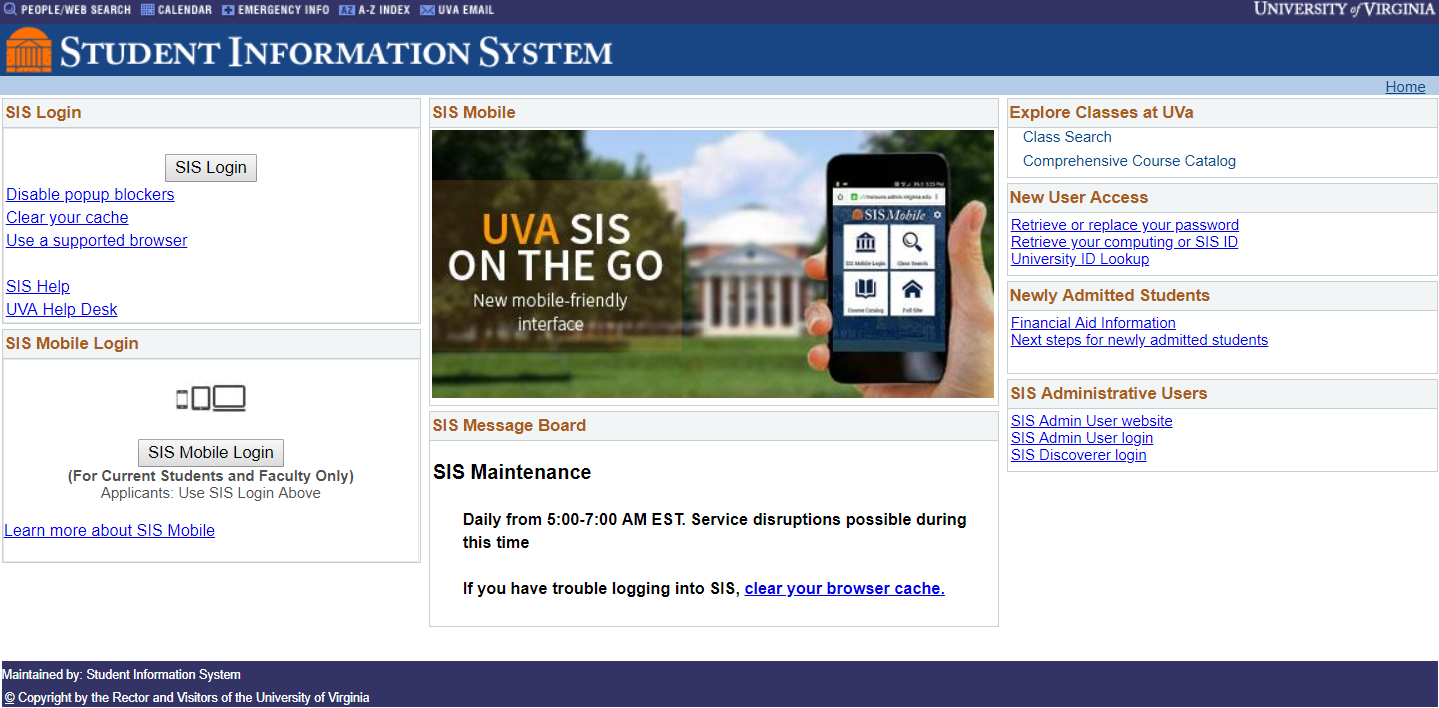Open the People/Web Search text link
The height and width of the screenshot is (708, 1439).
click(75, 10)
